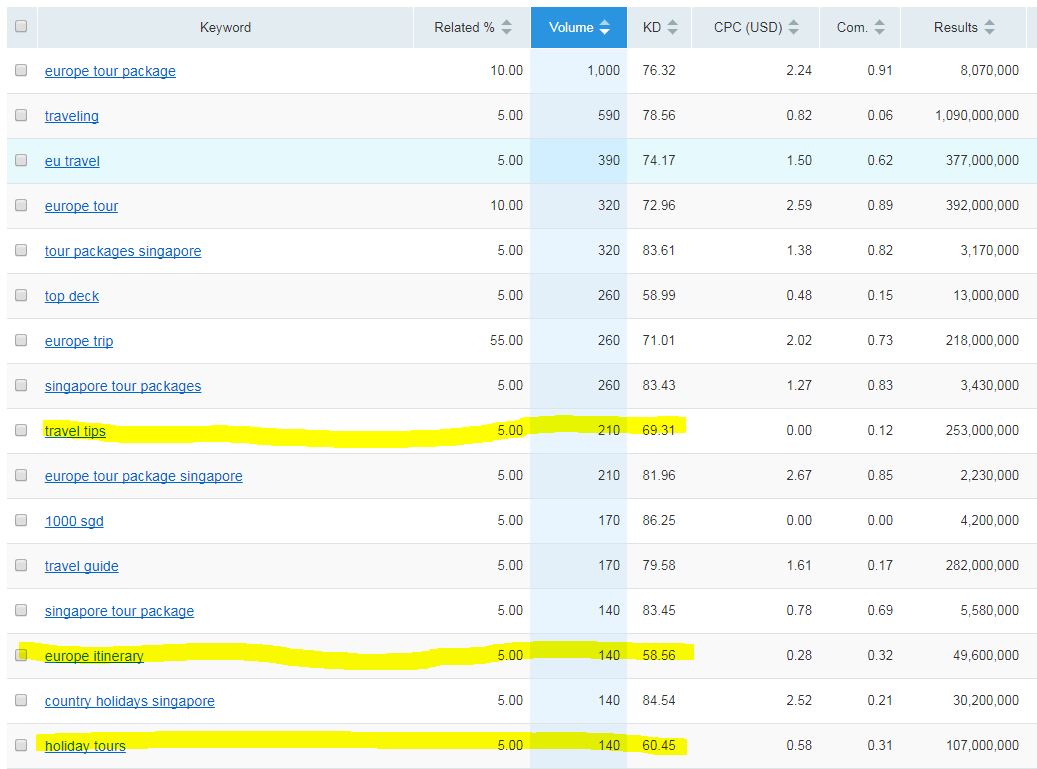
Task: Follow the eu travel keyword link
Action: [72, 161]
